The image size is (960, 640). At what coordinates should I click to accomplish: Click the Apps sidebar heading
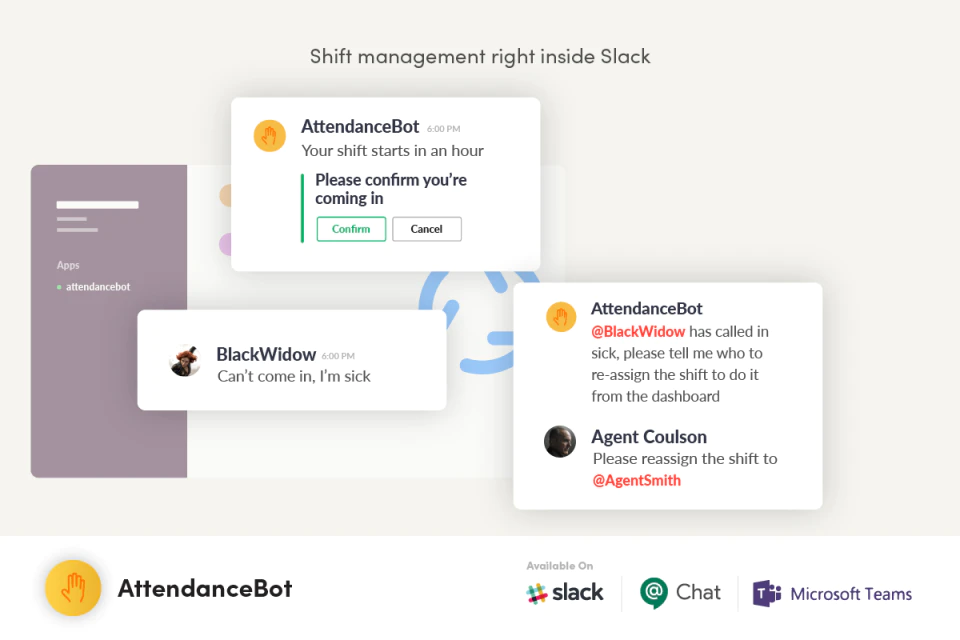point(68,265)
